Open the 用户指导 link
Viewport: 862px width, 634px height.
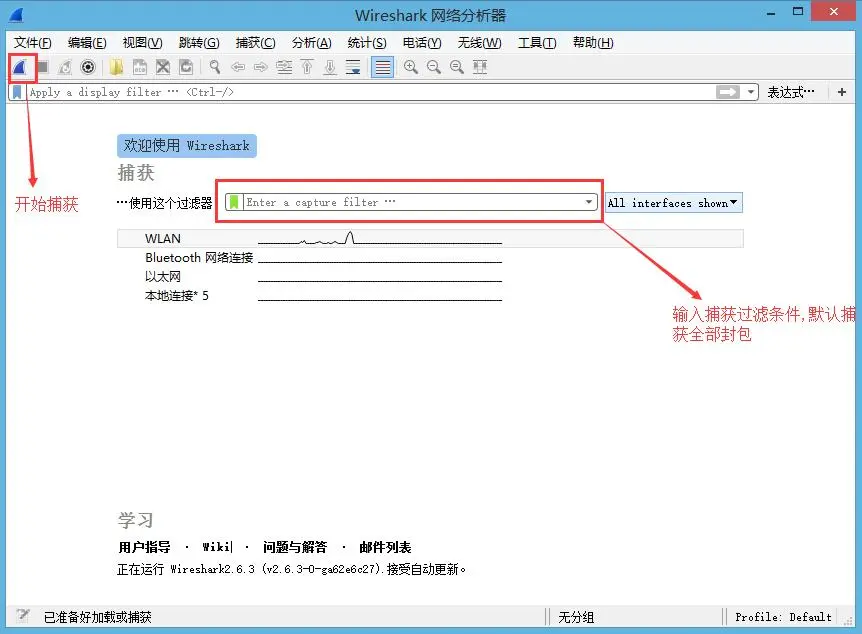point(145,547)
